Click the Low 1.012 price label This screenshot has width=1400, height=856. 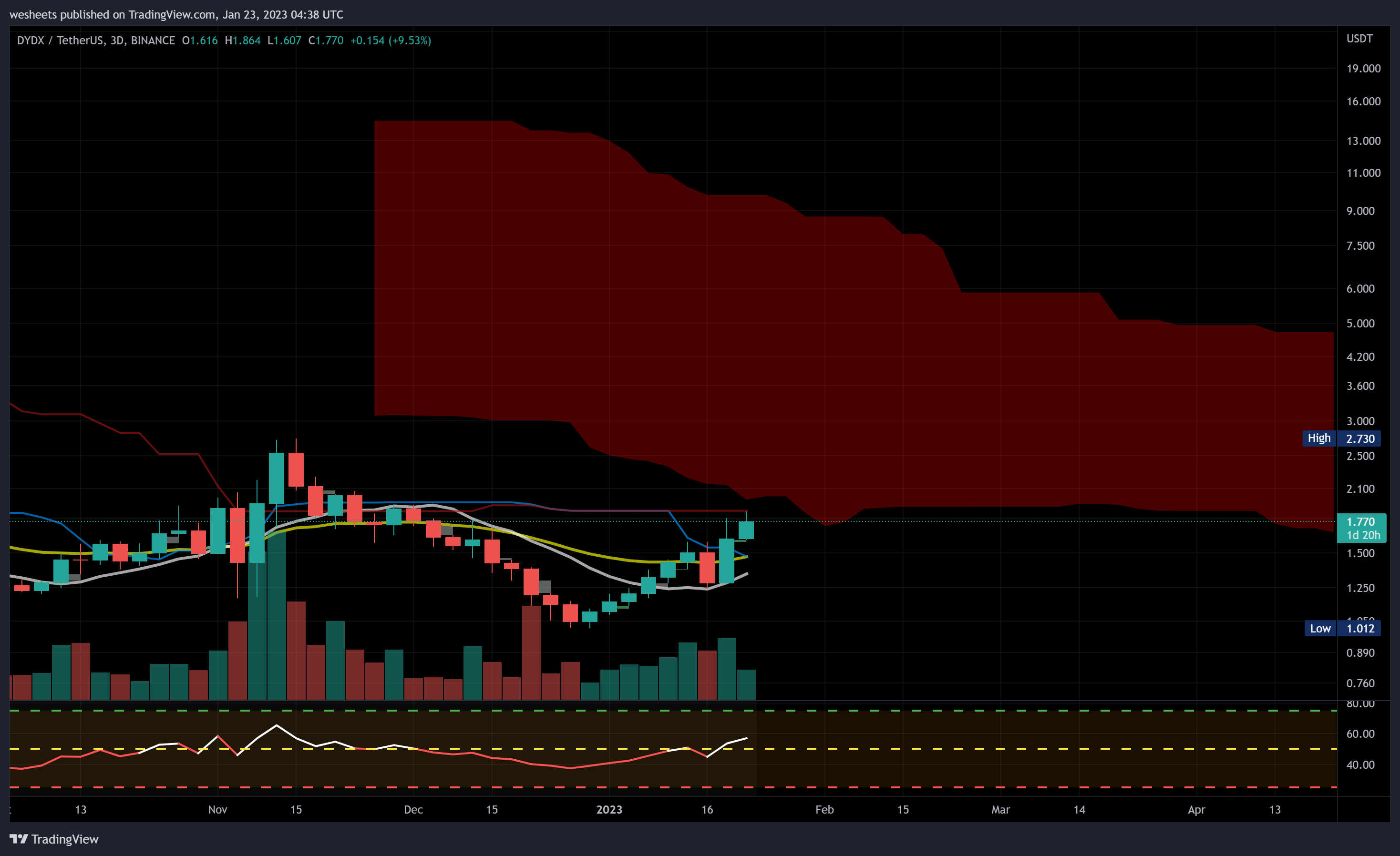tap(1342, 628)
